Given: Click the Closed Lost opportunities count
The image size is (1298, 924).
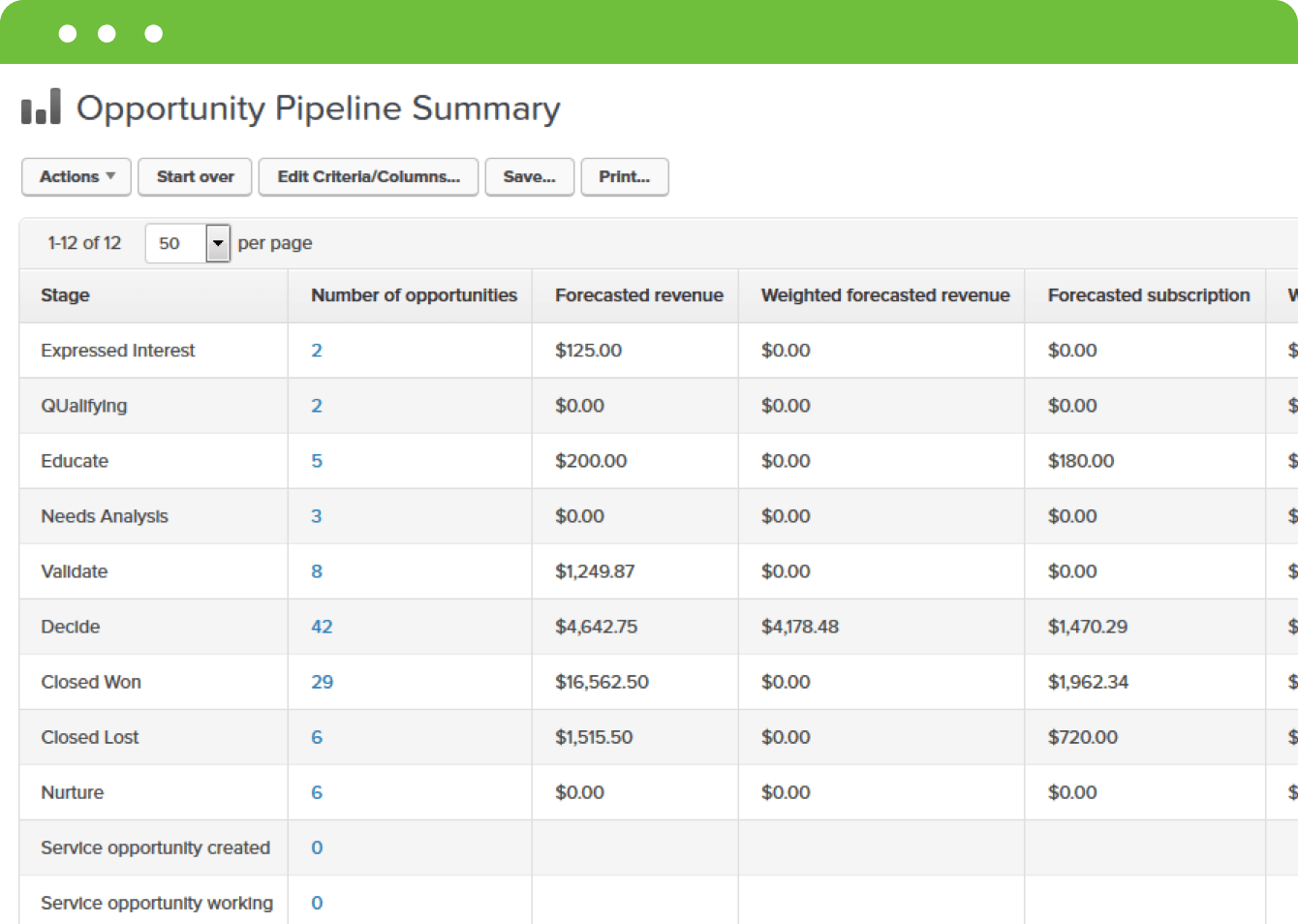Looking at the screenshot, I should pyautogui.click(x=317, y=737).
